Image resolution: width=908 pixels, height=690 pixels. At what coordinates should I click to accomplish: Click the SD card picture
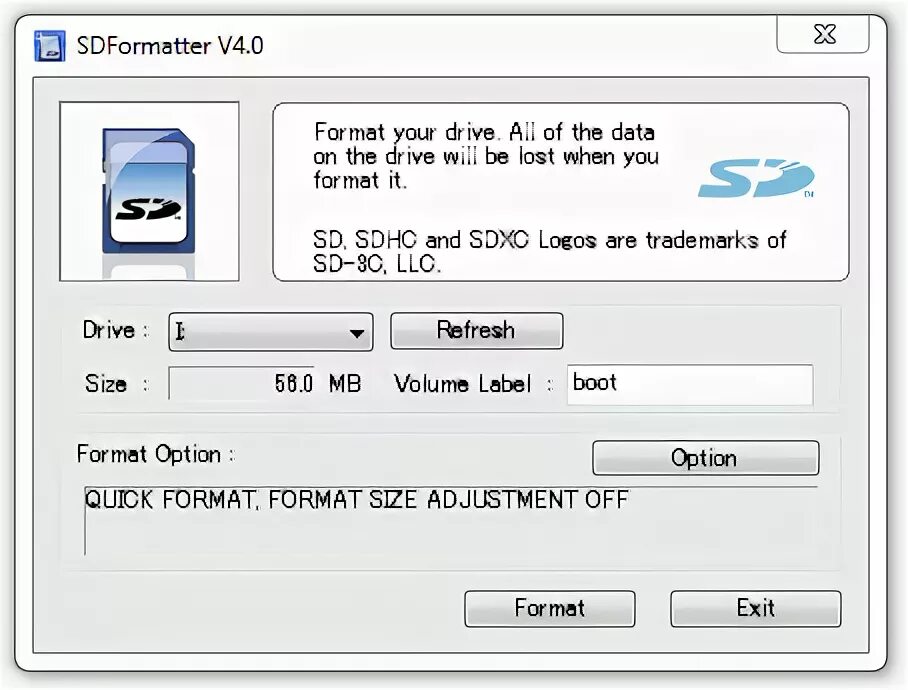point(149,191)
